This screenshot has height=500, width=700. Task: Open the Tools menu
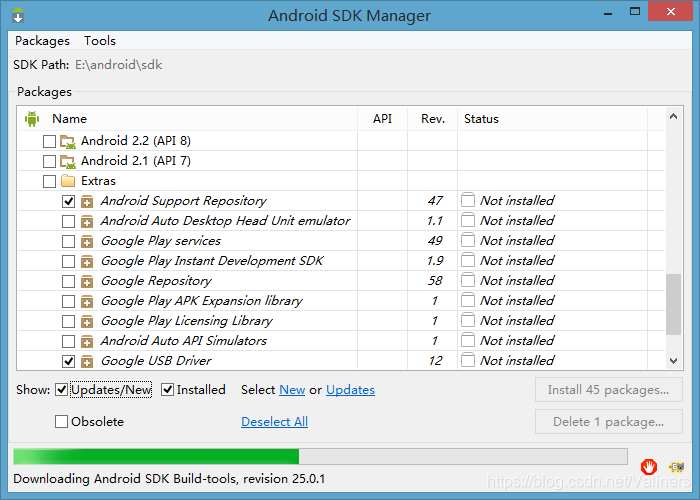tap(100, 41)
